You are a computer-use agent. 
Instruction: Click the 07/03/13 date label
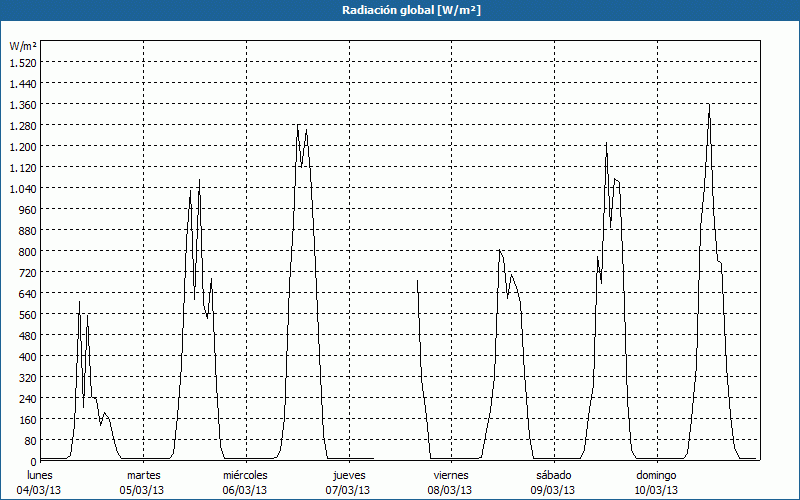[x=349, y=490]
